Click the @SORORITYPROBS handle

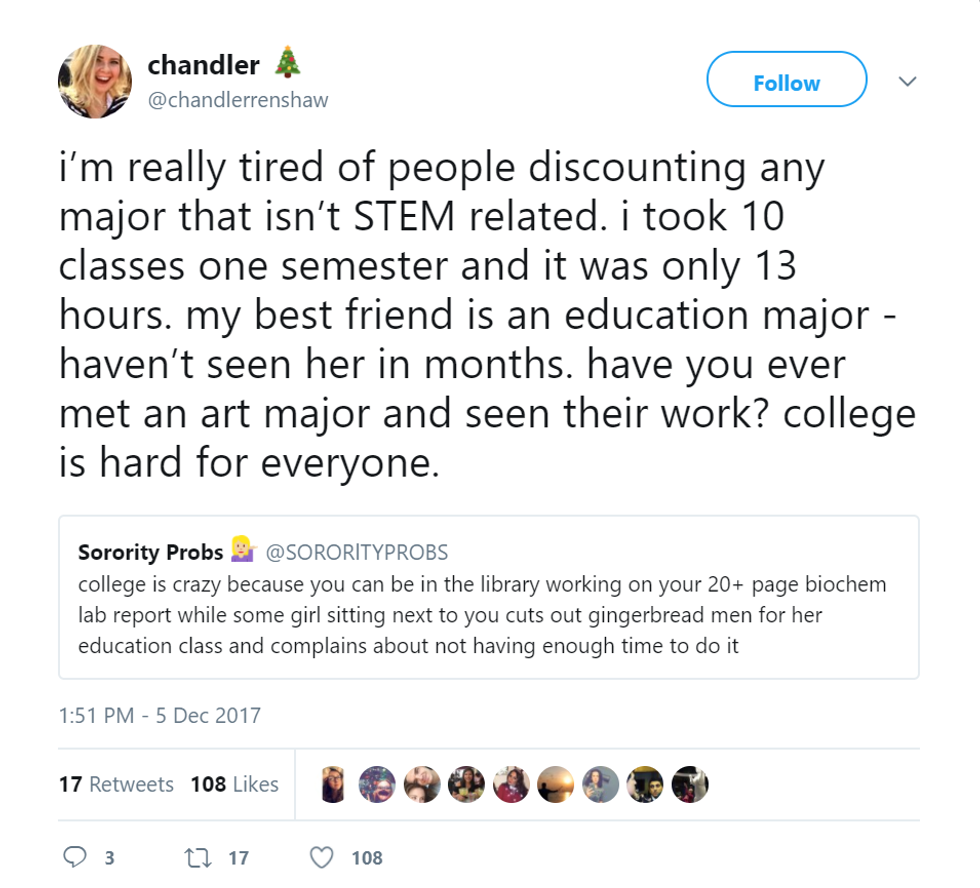(355, 552)
